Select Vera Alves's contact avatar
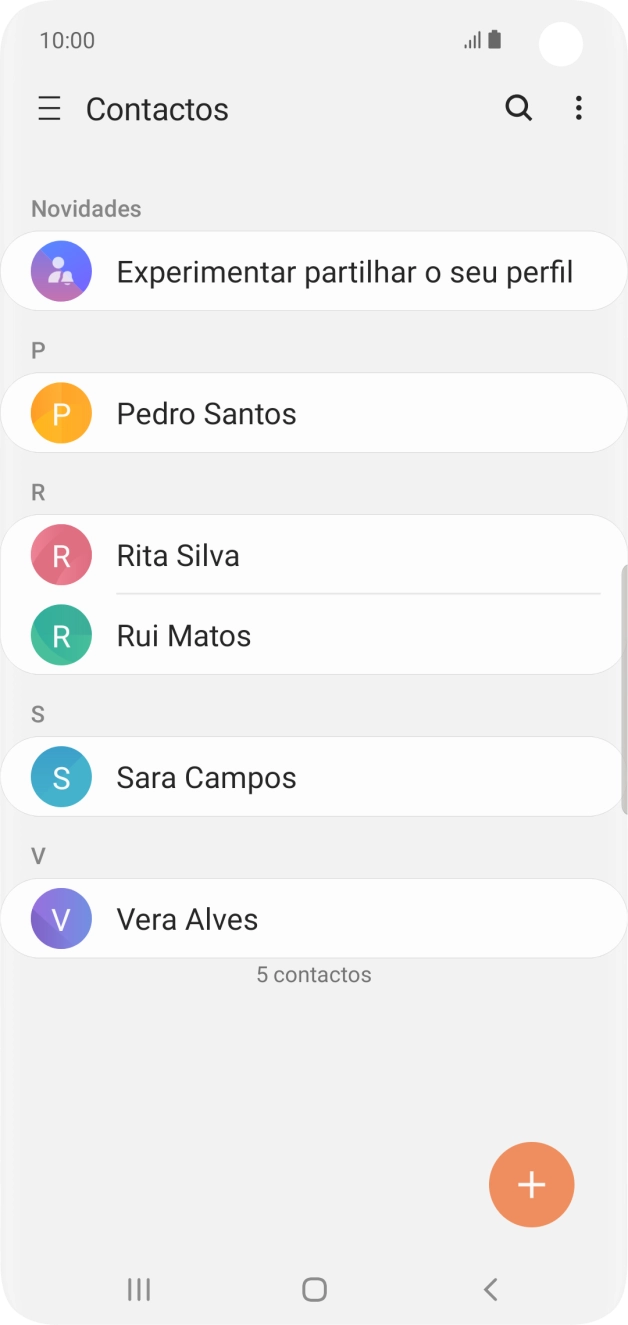This screenshot has width=628, height=1325. (x=60, y=918)
